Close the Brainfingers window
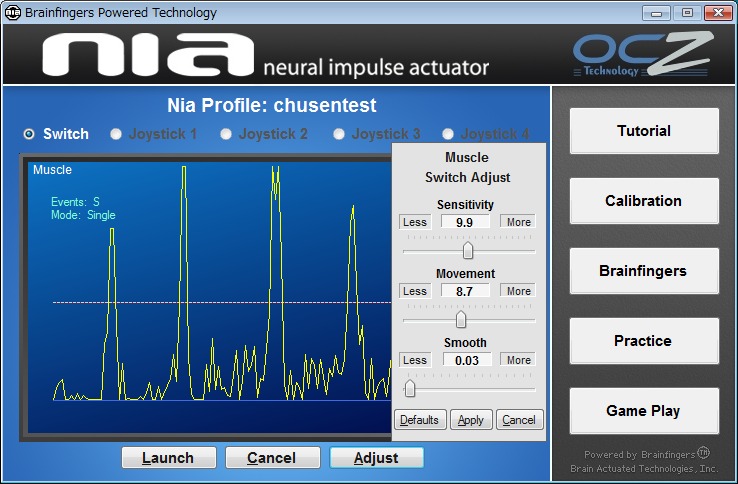This screenshot has height=484, width=738. coord(718,13)
